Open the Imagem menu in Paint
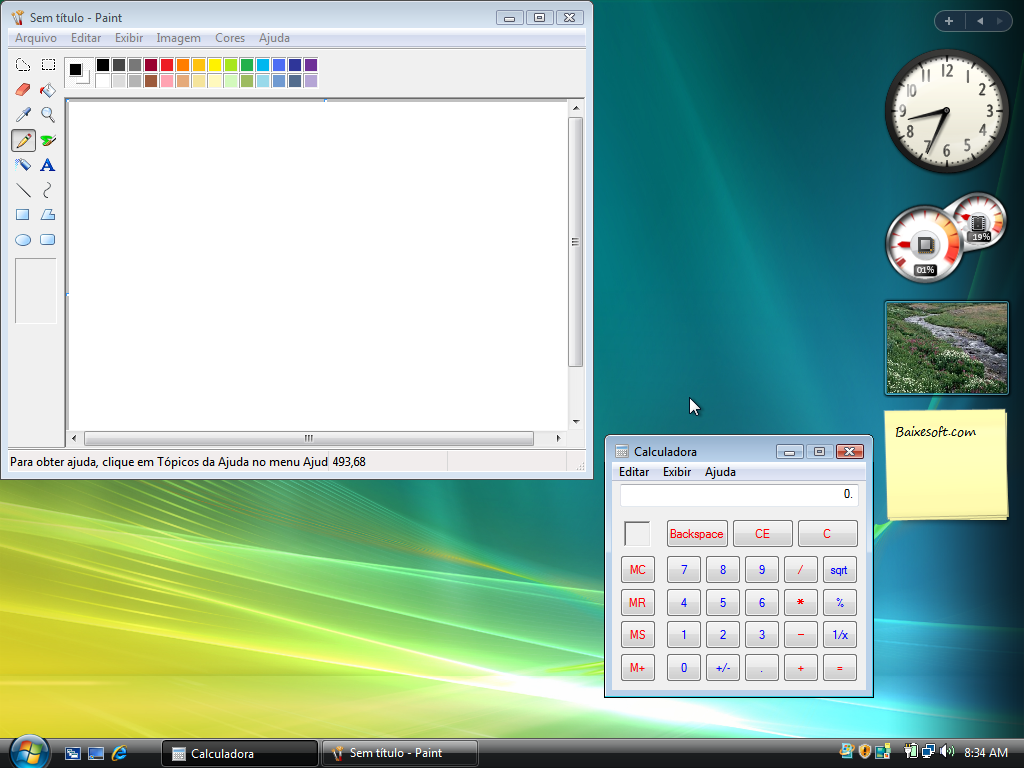 click(x=178, y=38)
